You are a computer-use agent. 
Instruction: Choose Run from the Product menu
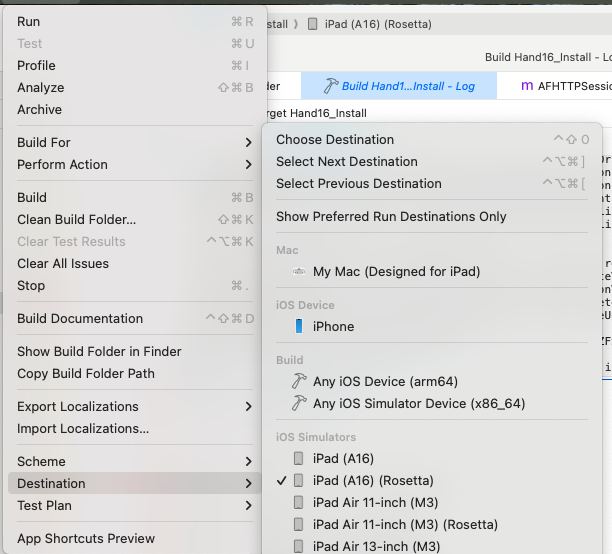(x=135, y=21)
